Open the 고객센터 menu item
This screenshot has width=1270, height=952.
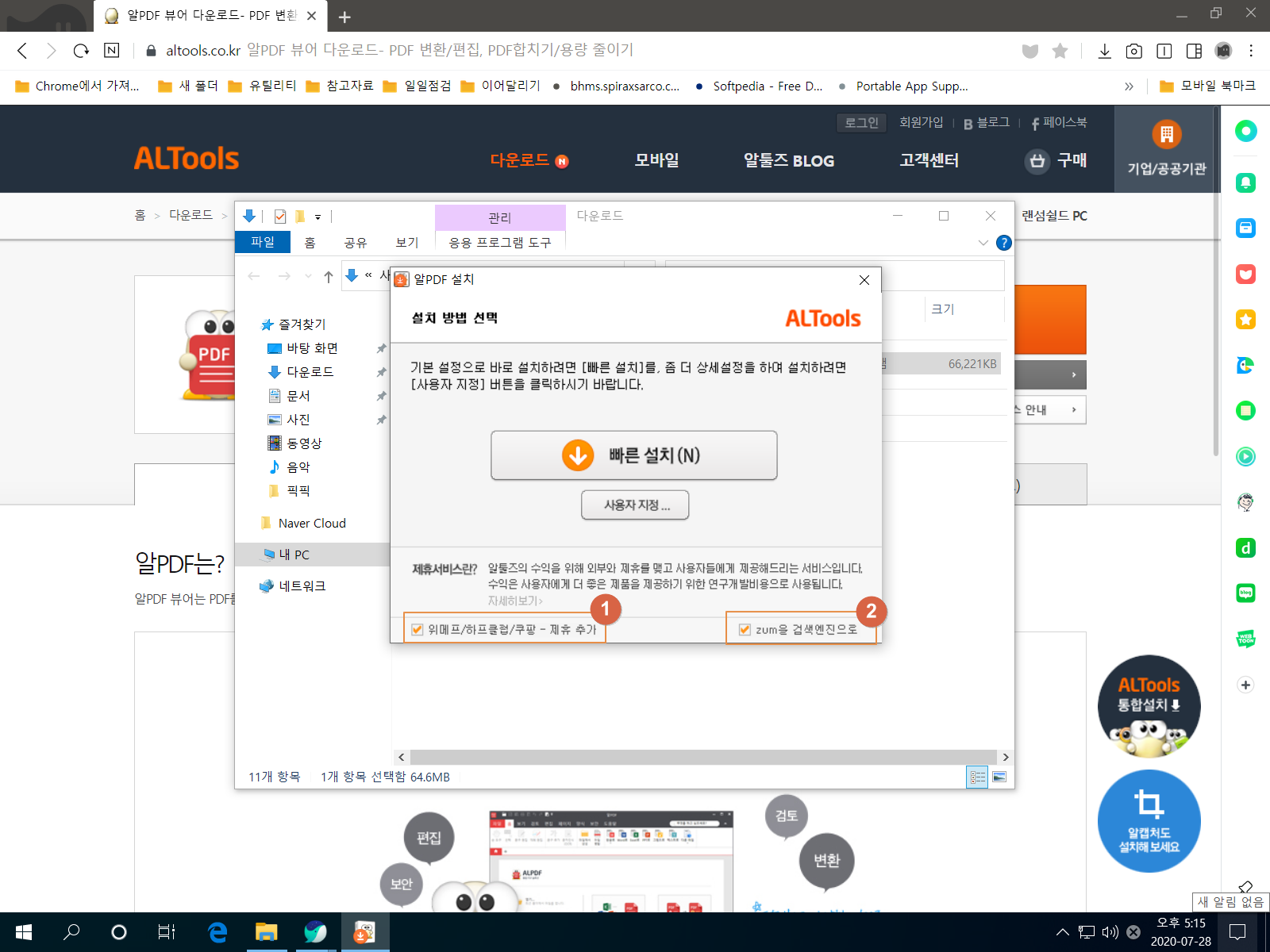929,160
